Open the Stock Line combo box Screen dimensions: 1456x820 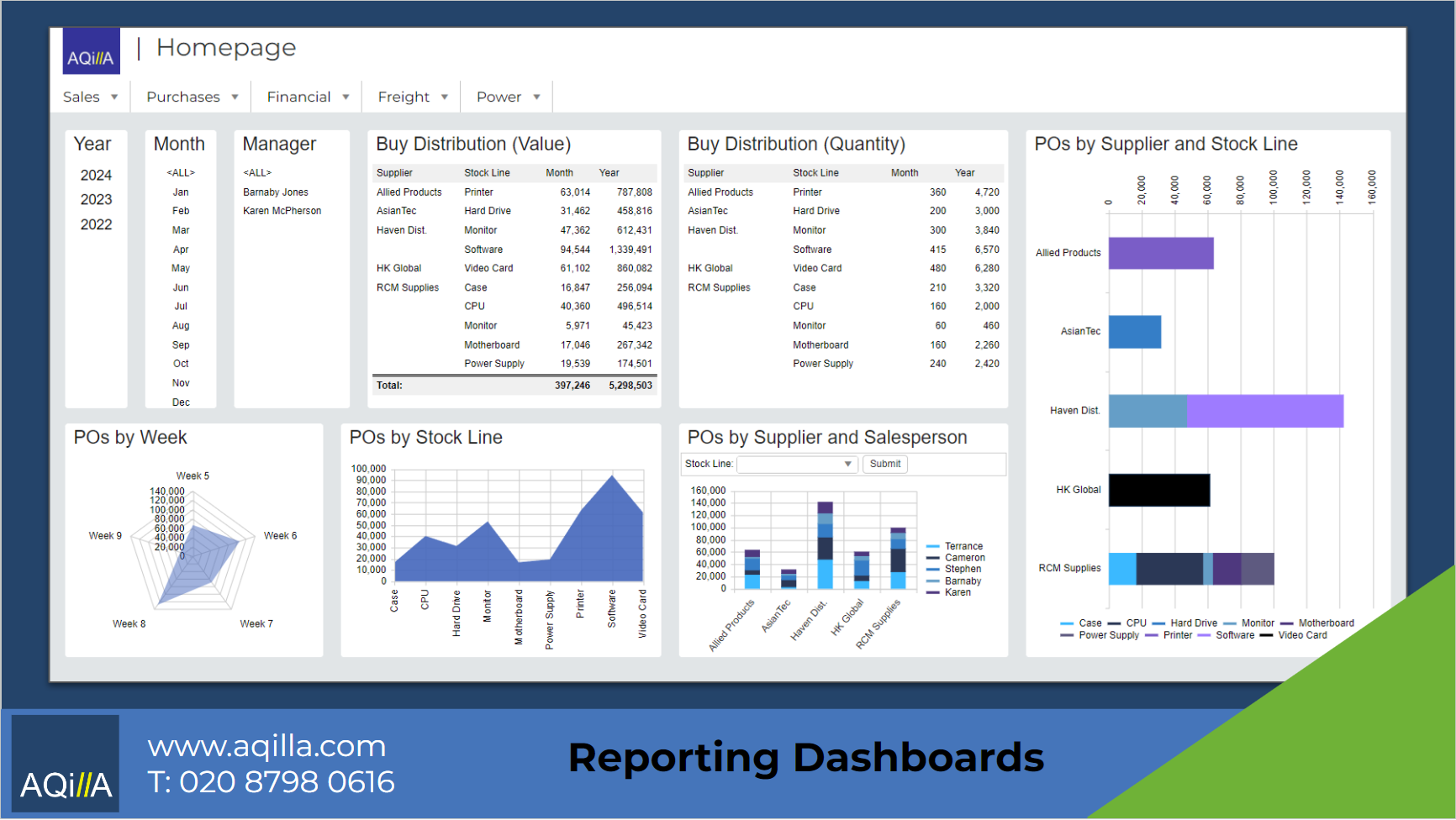[797, 464]
